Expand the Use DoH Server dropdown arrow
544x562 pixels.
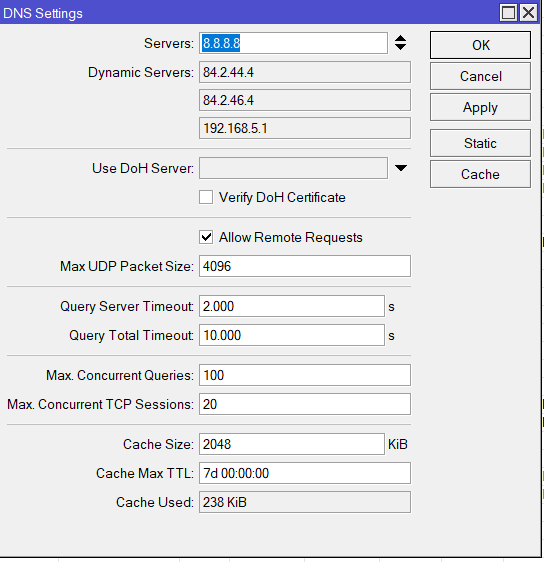coord(401,168)
